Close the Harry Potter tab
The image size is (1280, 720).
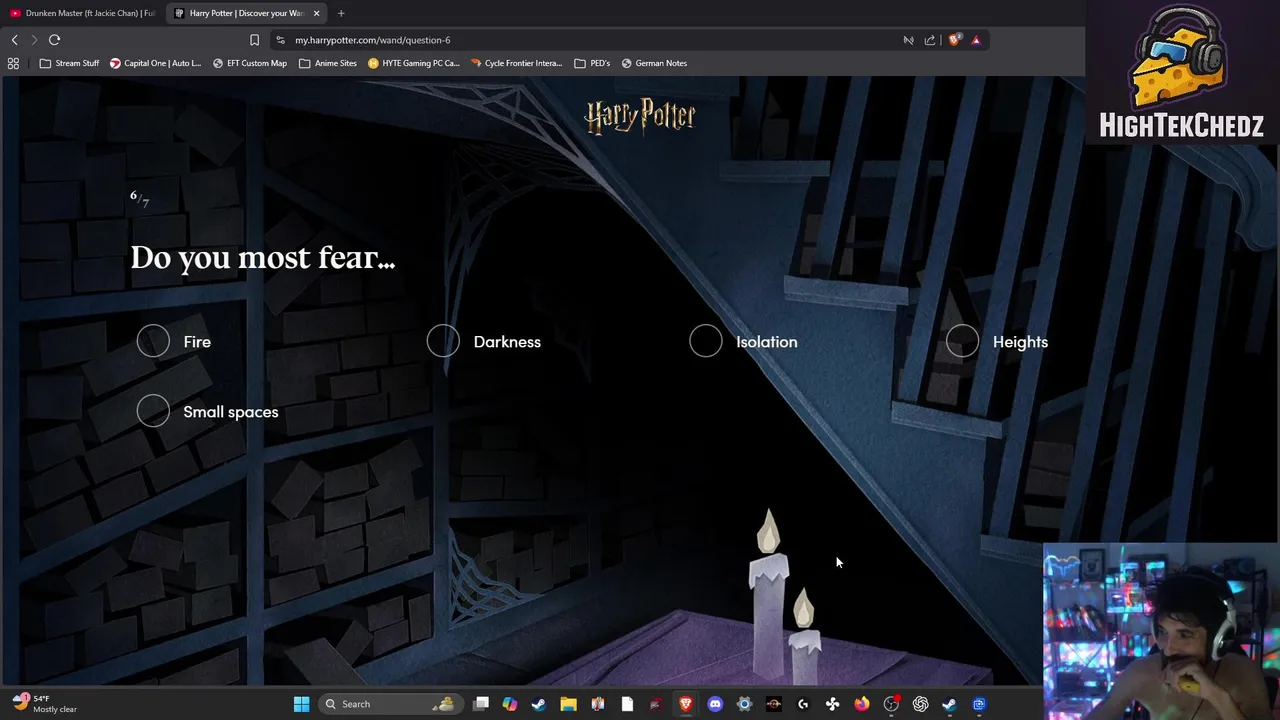pos(317,13)
